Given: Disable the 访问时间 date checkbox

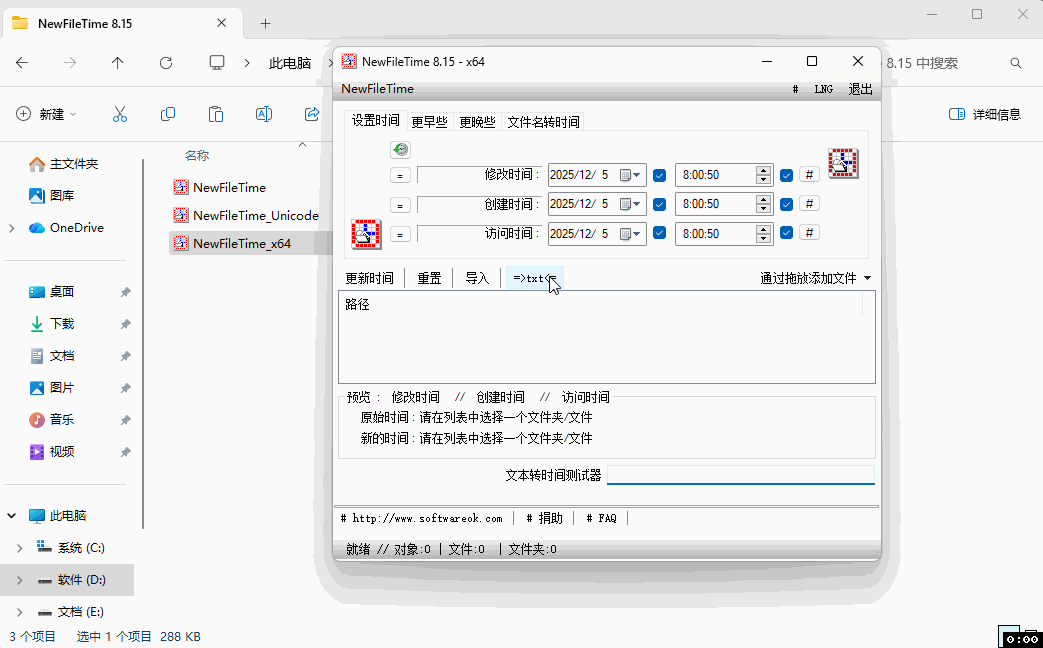Looking at the screenshot, I should coord(659,233).
